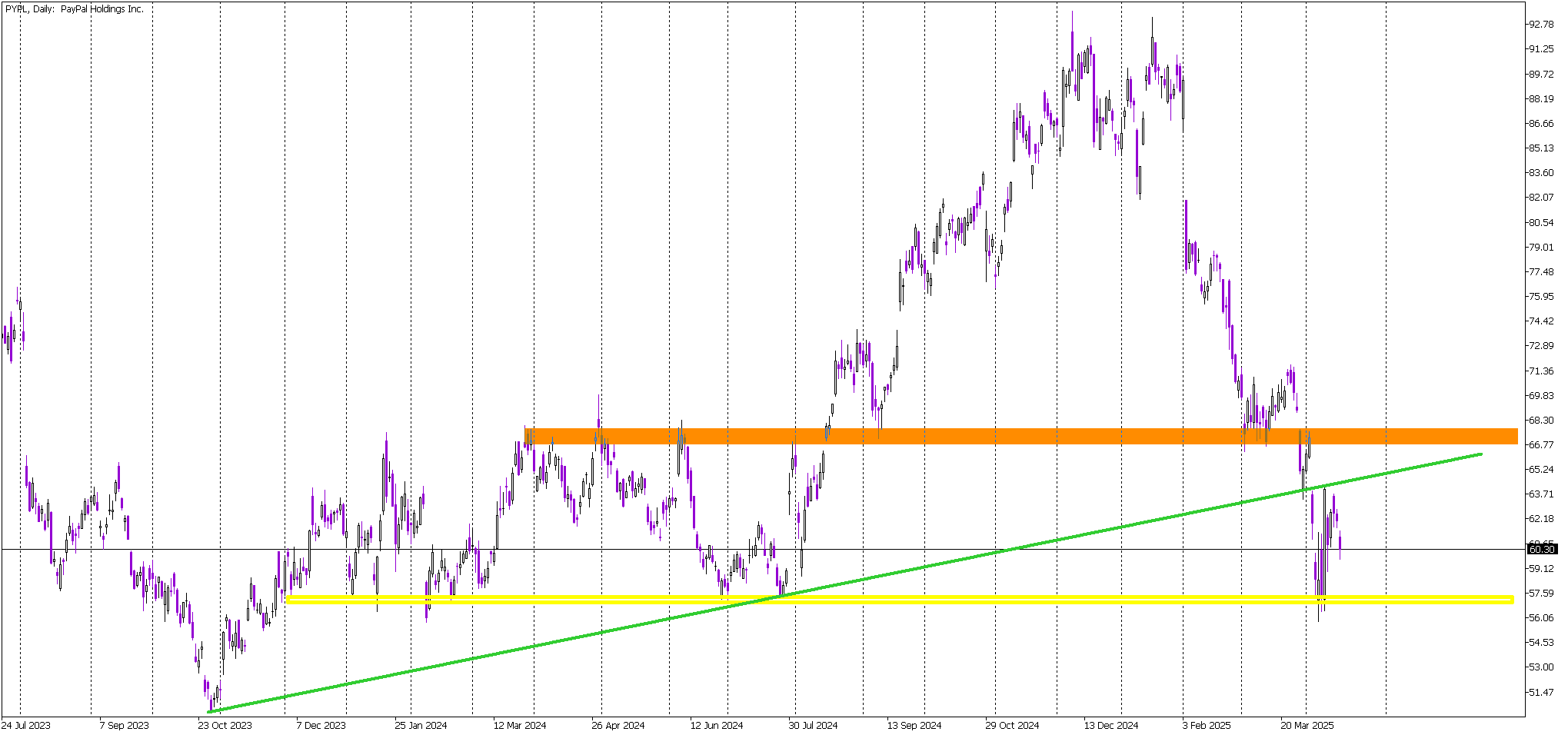The image size is (1568, 735).
Task: Click the 20 Mar 2025 date label
Action: point(1307,725)
